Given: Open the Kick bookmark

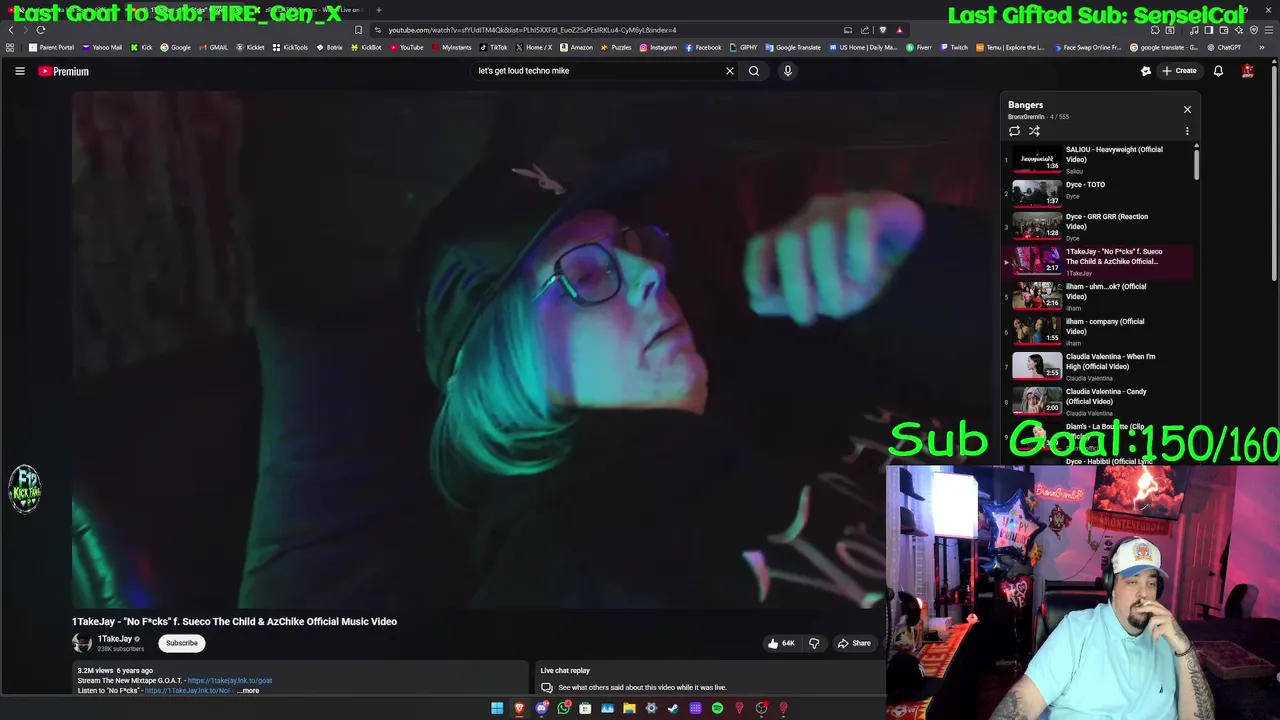Looking at the screenshot, I should pyautogui.click(x=141, y=47).
